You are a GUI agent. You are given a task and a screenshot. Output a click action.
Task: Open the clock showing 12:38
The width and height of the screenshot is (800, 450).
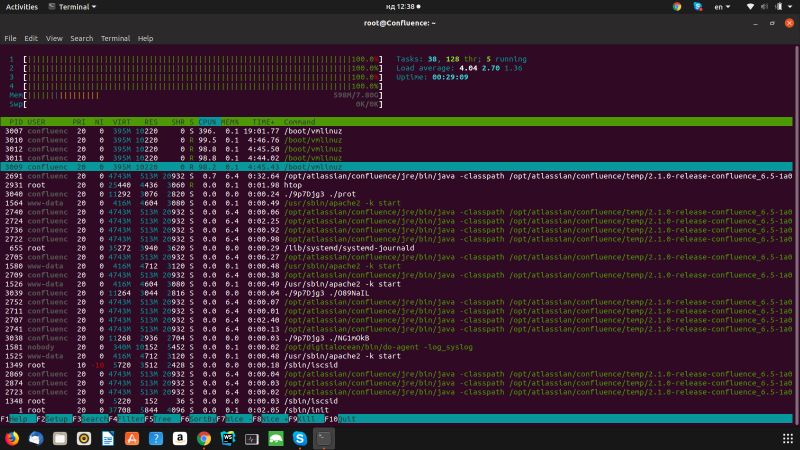(x=403, y=7)
